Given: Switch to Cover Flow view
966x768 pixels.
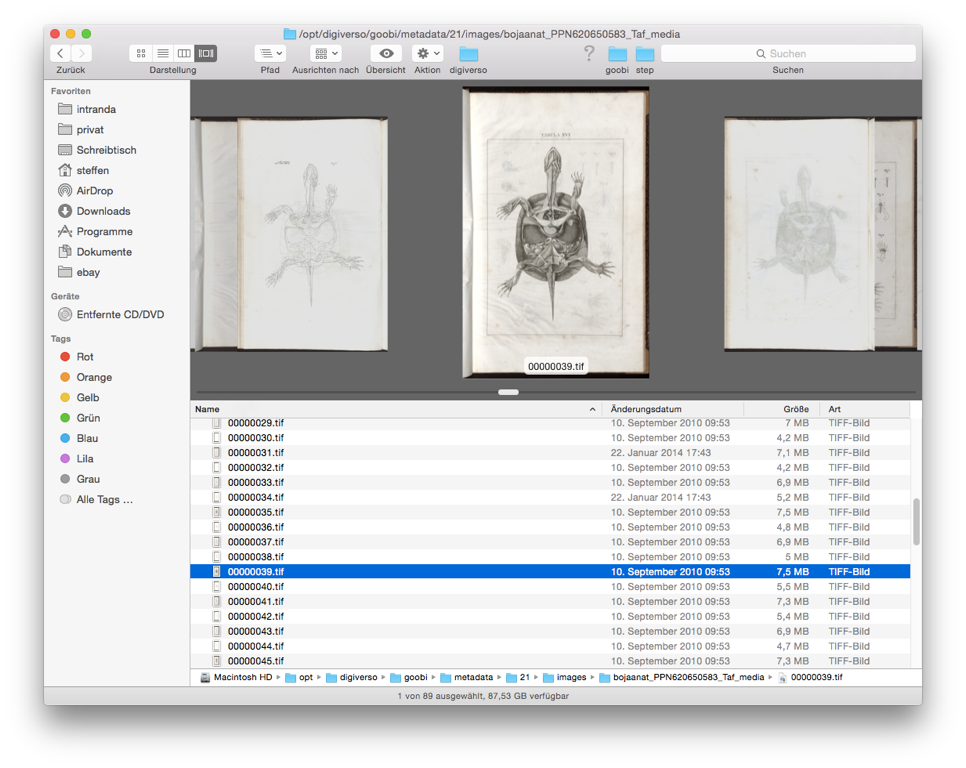Looking at the screenshot, I should 206,54.
